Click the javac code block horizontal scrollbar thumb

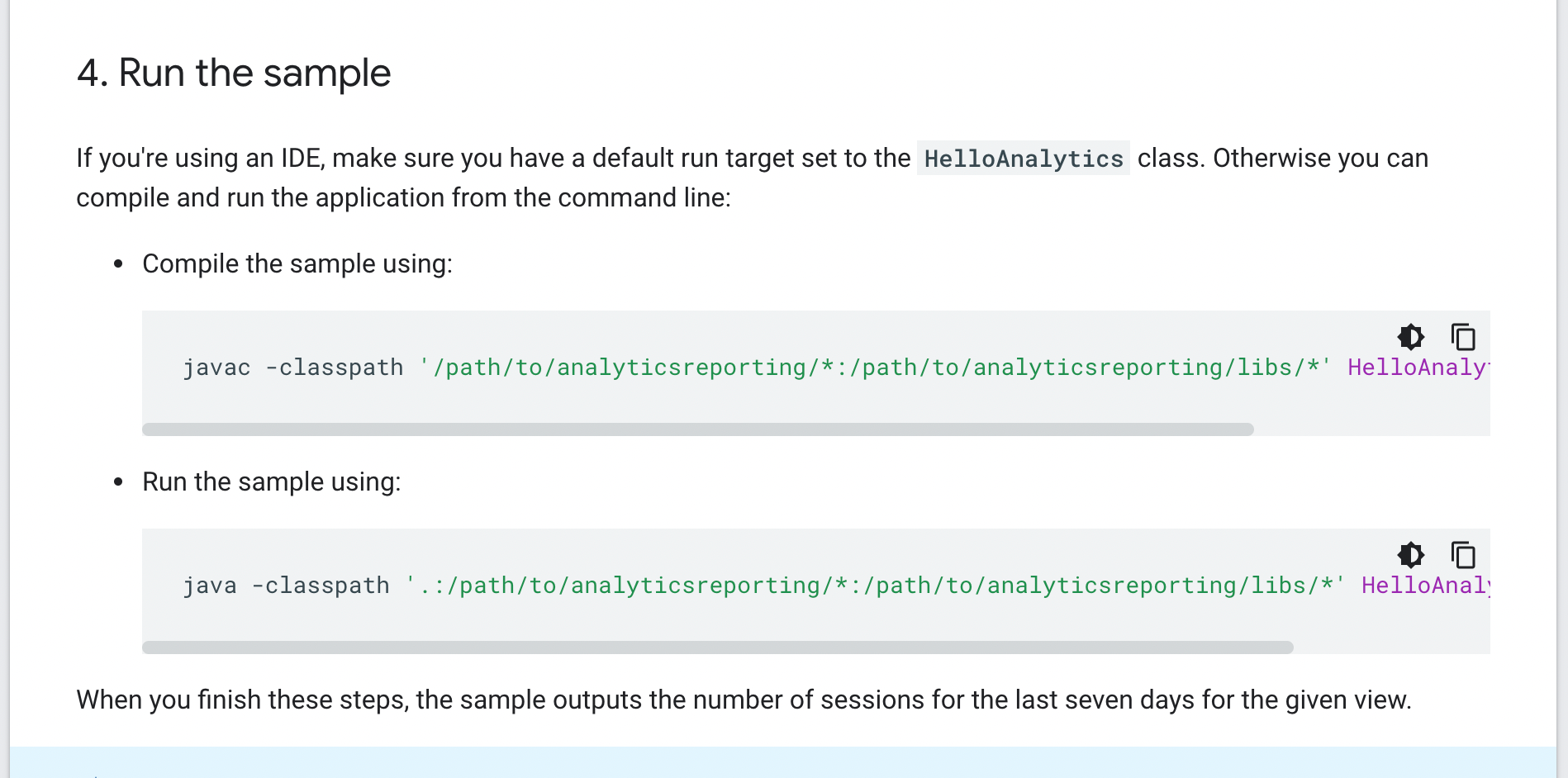pyautogui.click(x=698, y=429)
